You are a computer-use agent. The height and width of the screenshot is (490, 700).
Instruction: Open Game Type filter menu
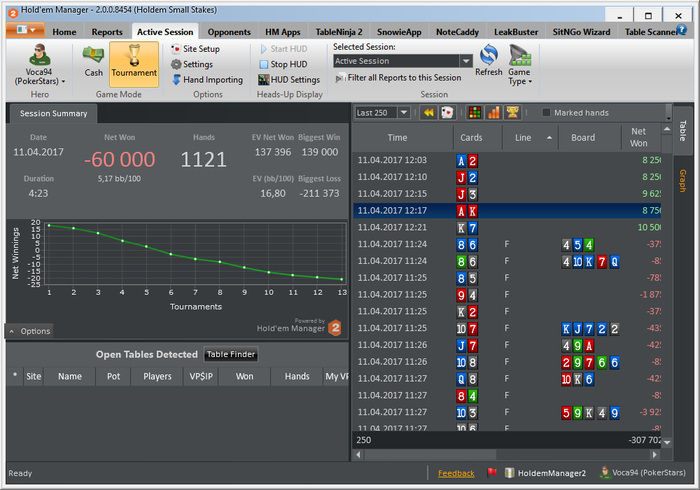[x=520, y=65]
